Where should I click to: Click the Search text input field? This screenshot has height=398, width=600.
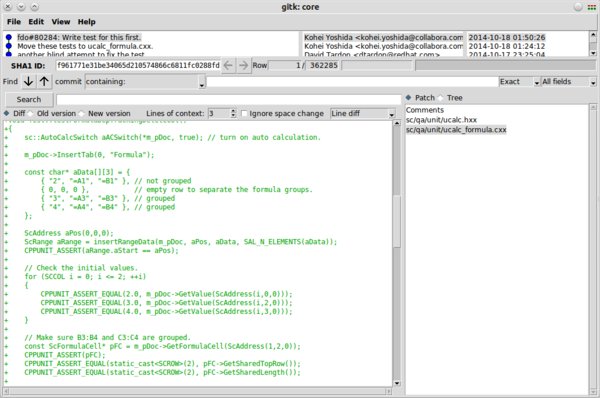[x=228, y=100]
